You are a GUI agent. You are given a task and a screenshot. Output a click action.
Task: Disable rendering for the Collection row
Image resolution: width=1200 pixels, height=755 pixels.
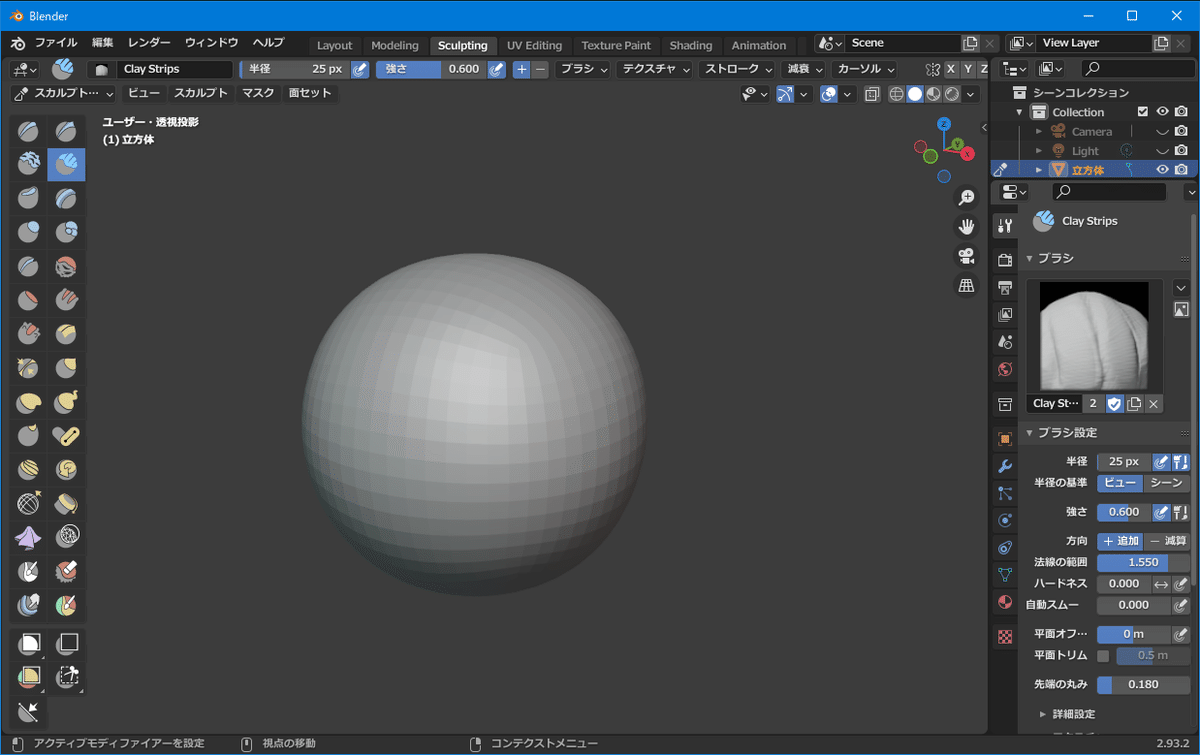[1181, 112]
